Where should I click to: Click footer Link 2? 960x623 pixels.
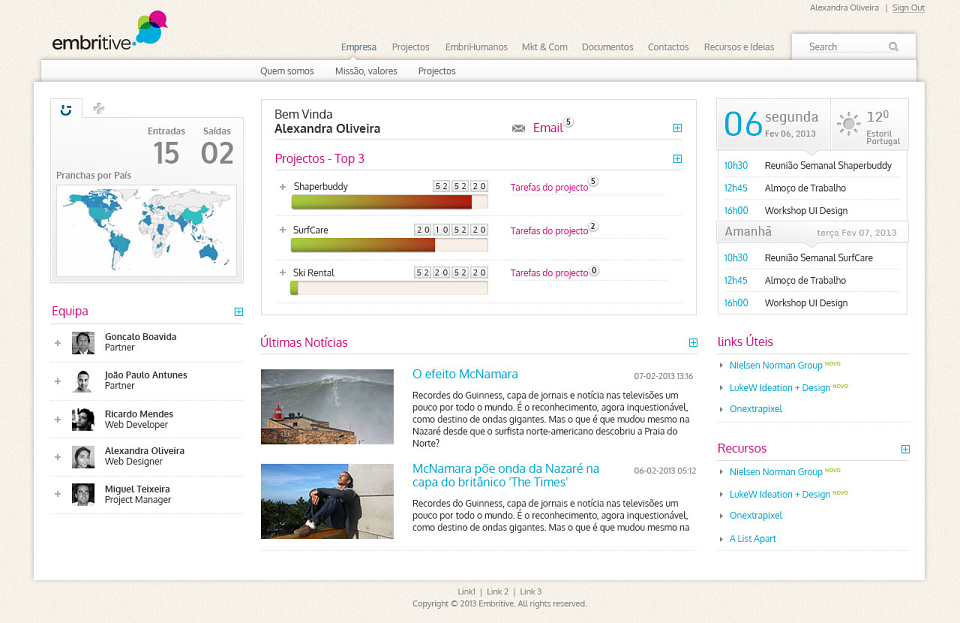click(x=497, y=592)
